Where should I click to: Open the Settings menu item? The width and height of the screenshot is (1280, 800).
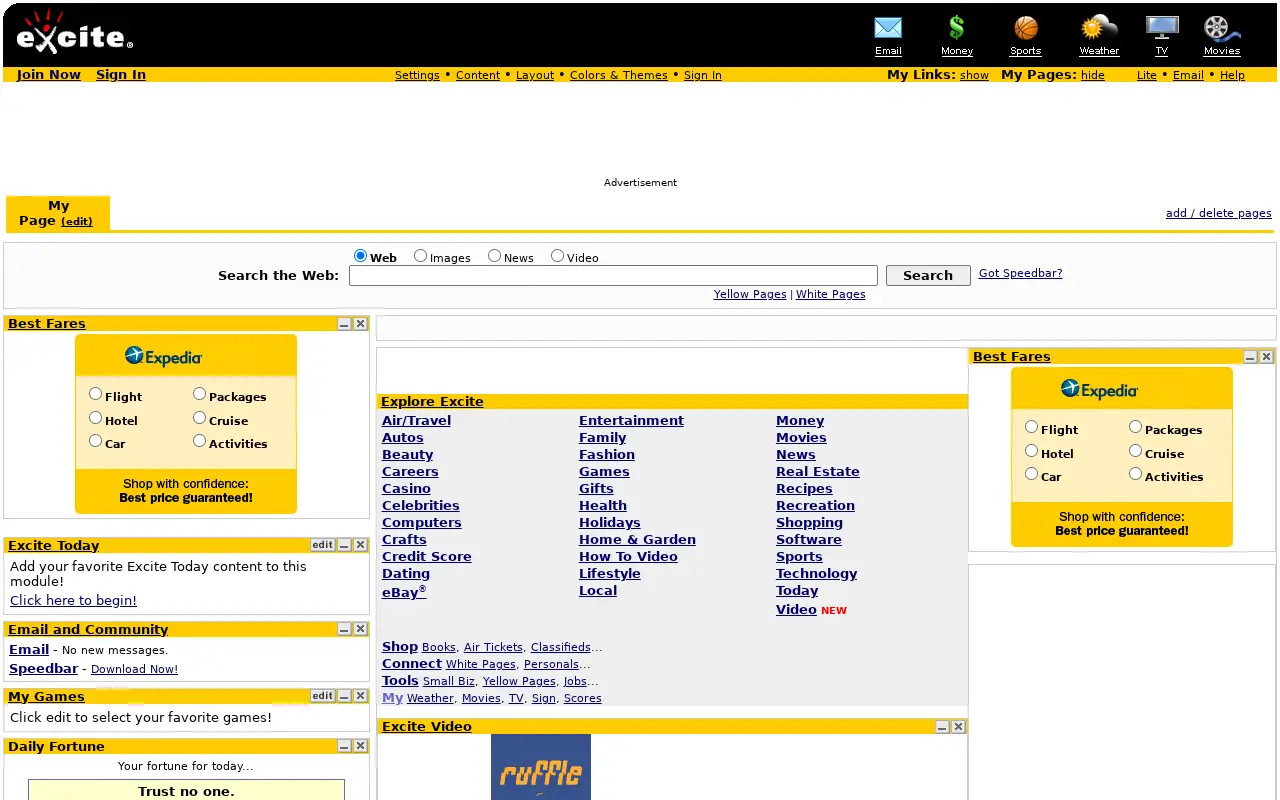(417, 75)
